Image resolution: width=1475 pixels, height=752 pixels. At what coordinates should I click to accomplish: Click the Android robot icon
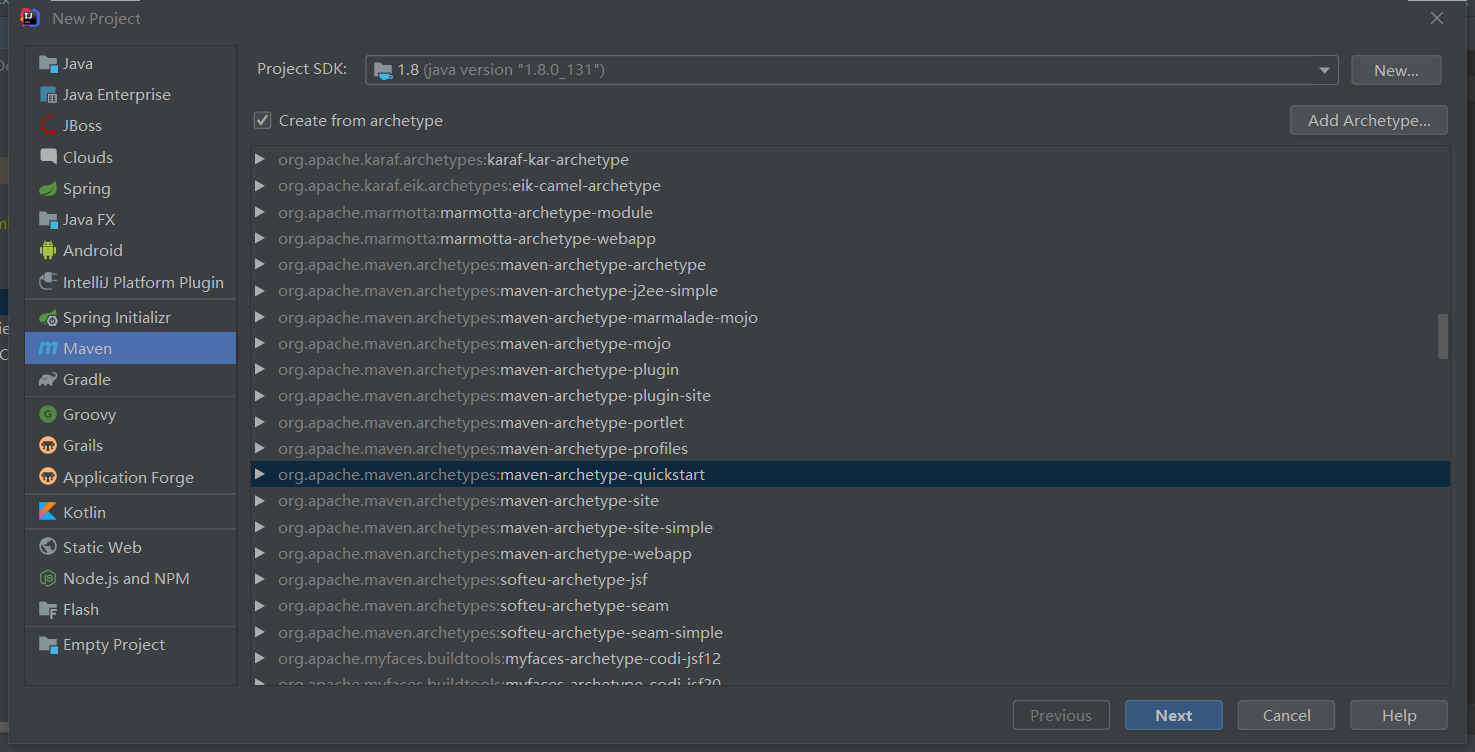coord(47,251)
